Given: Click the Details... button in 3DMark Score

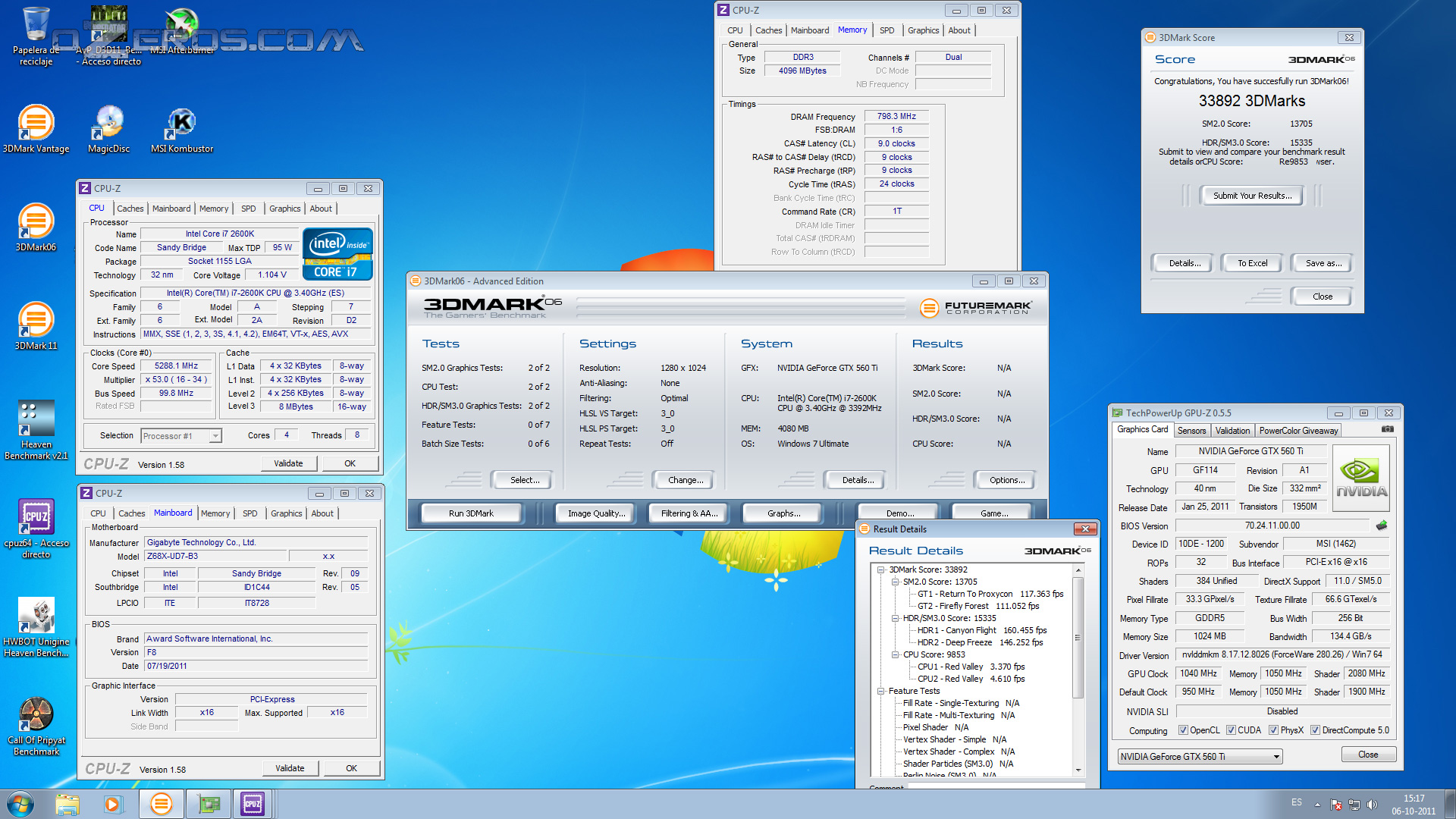Looking at the screenshot, I should click(x=1185, y=263).
